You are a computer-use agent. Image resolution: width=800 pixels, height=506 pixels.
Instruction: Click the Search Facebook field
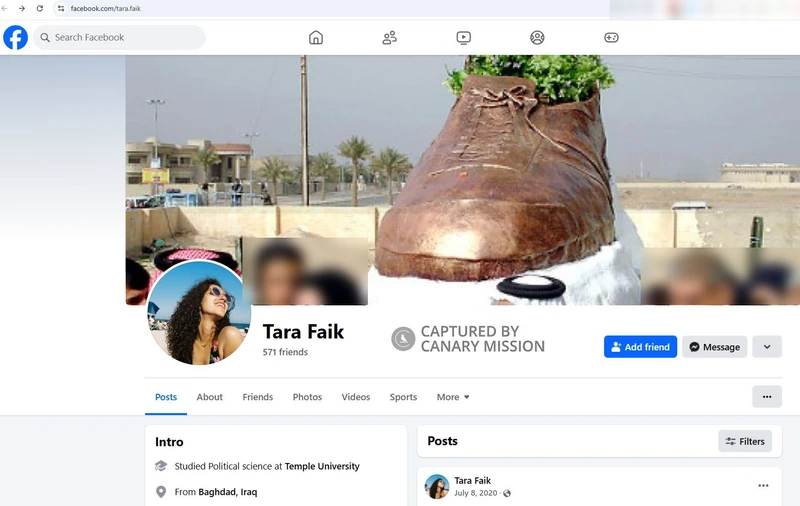pos(119,38)
